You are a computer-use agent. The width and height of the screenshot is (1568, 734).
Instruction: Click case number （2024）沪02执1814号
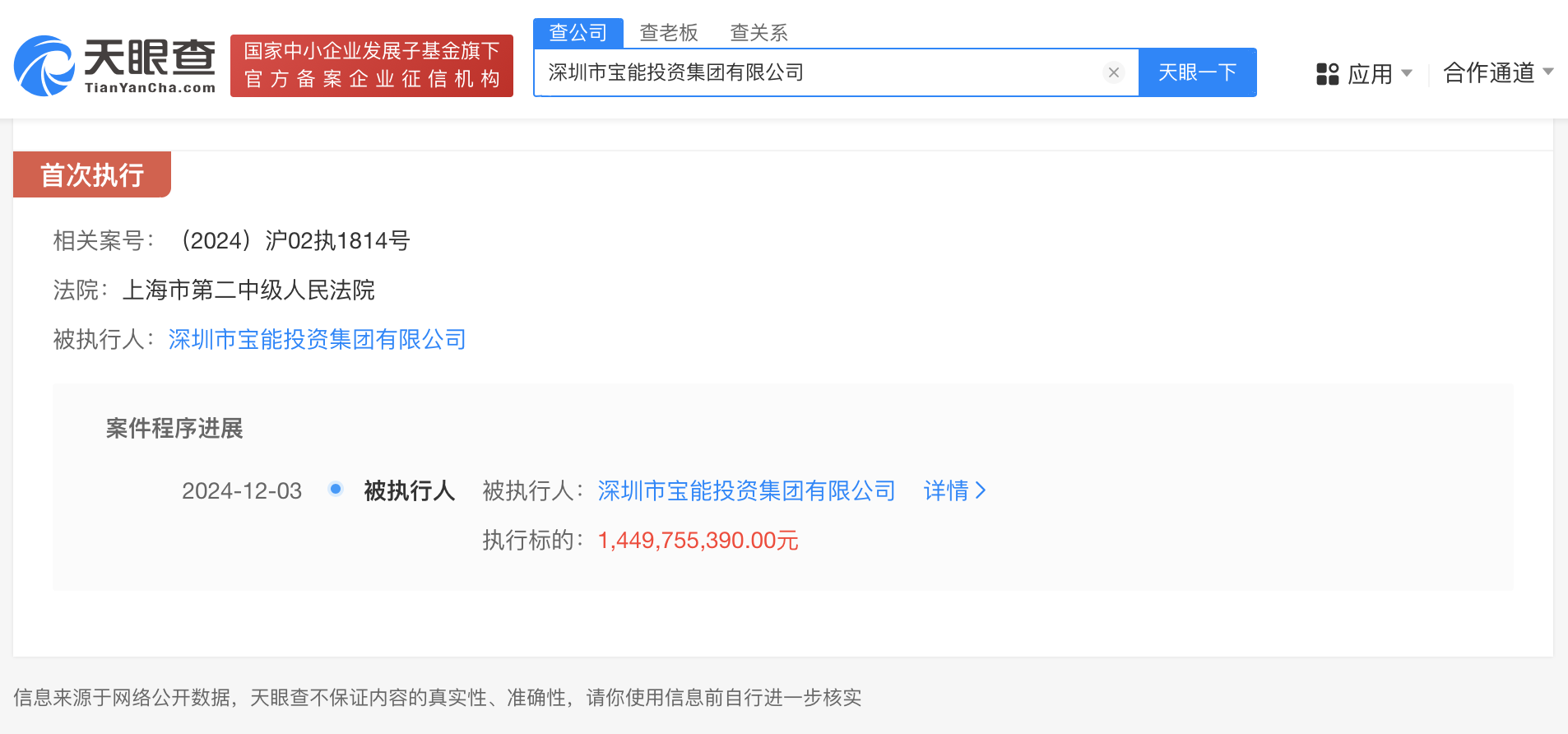[294, 240]
